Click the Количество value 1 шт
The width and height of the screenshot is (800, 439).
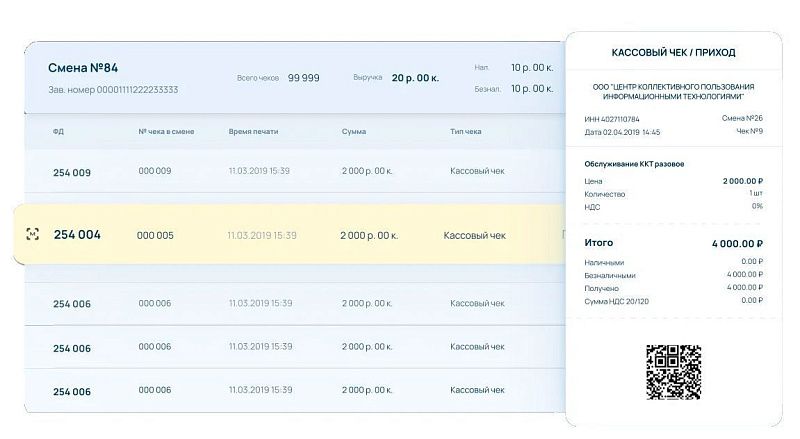756,193
